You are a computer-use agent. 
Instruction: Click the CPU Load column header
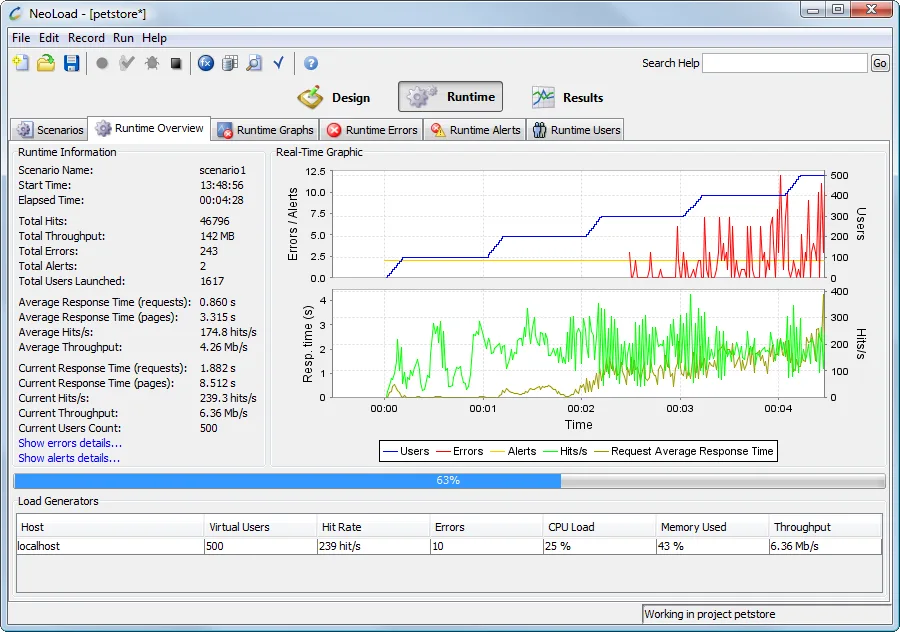tap(599, 527)
